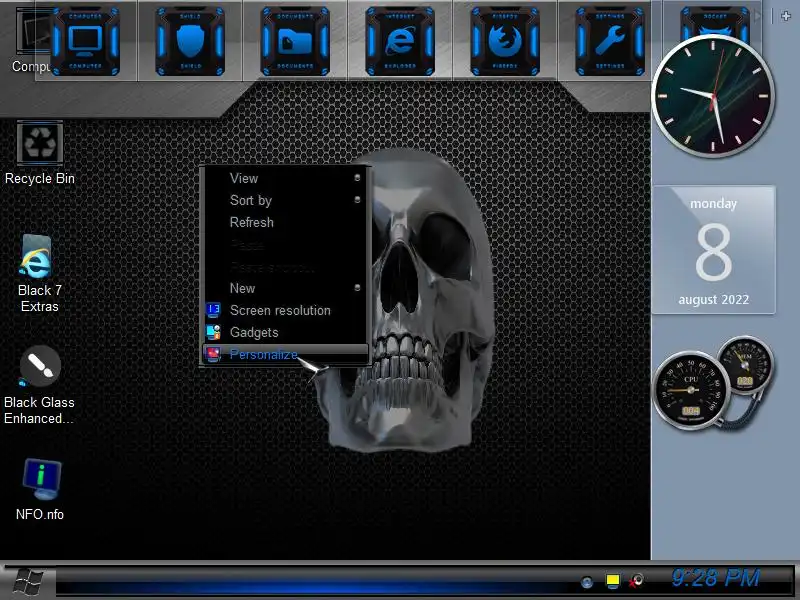Choose Refresh in the context menu
Image resolution: width=800 pixels, height=600 pixels.
tap(286, 222)
